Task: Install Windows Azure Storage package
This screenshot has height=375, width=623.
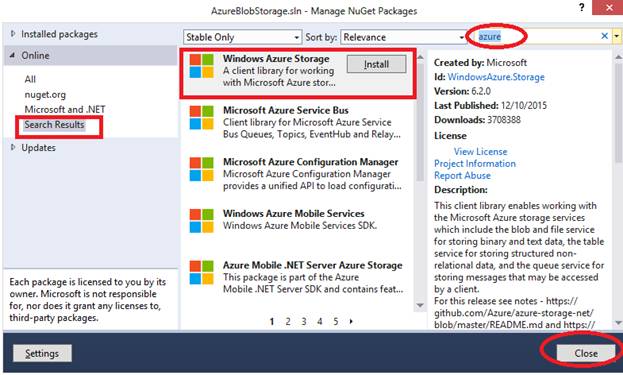Action: pyautogui.click(x=376, y=64)
